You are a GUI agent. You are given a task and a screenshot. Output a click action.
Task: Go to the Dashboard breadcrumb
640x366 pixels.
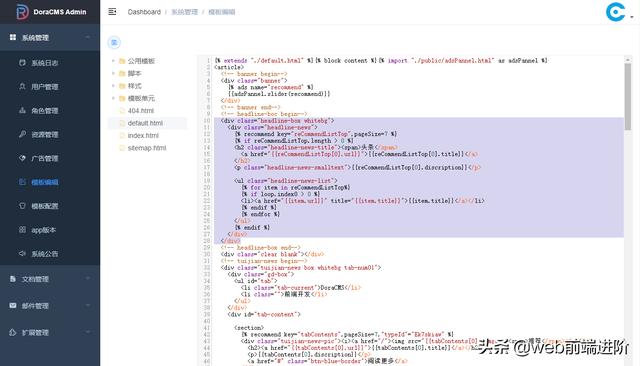click(144, 12)
